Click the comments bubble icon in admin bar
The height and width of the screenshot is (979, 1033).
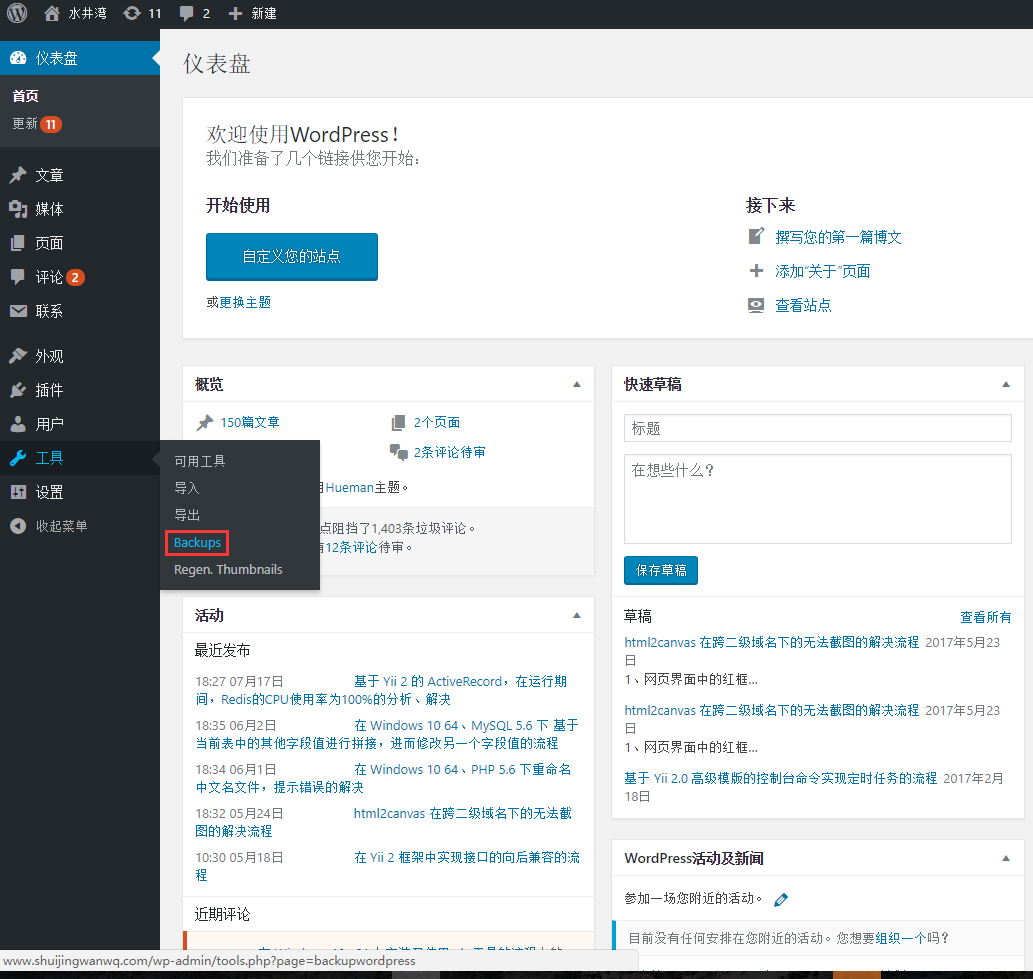(x=187, y=13)
